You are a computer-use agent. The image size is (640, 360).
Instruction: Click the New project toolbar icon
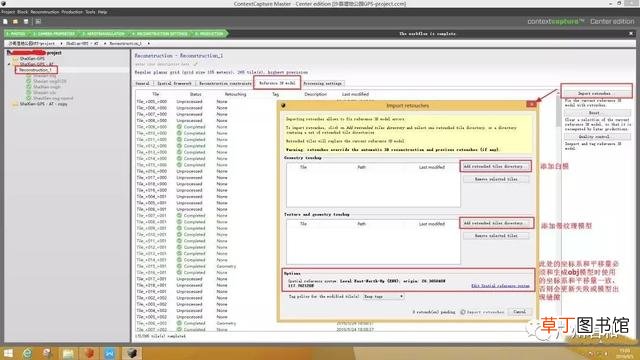(x=5, y=22)
